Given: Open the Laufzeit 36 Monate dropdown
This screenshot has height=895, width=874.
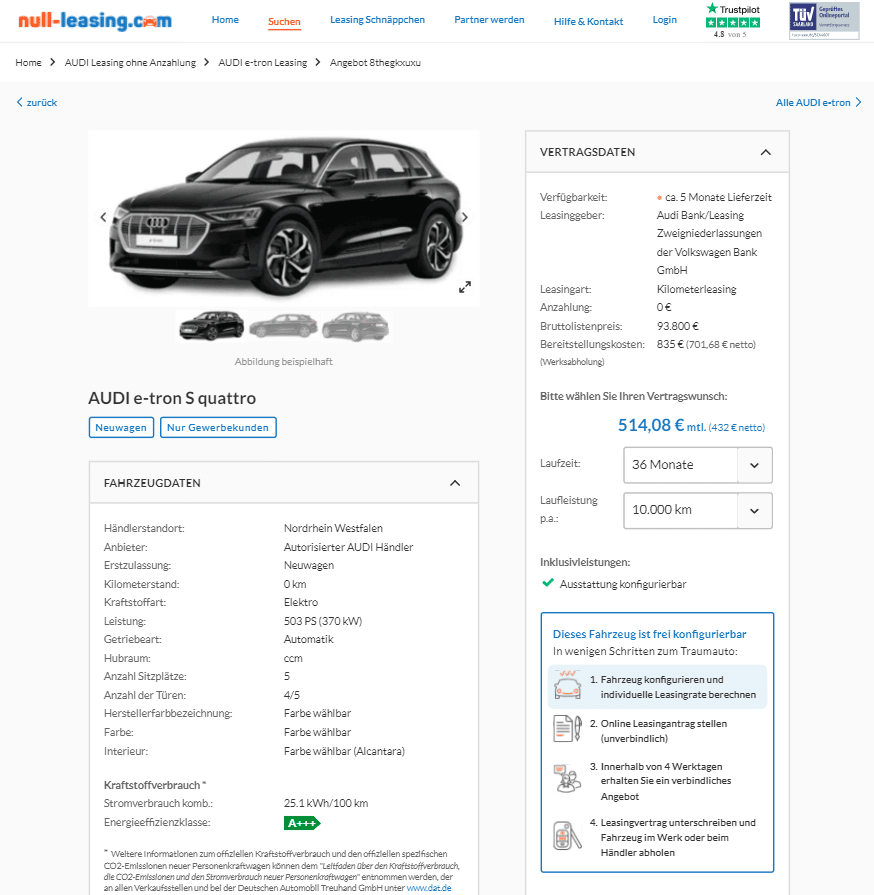Looking at the screenshot, I should (x=698, y=465).
